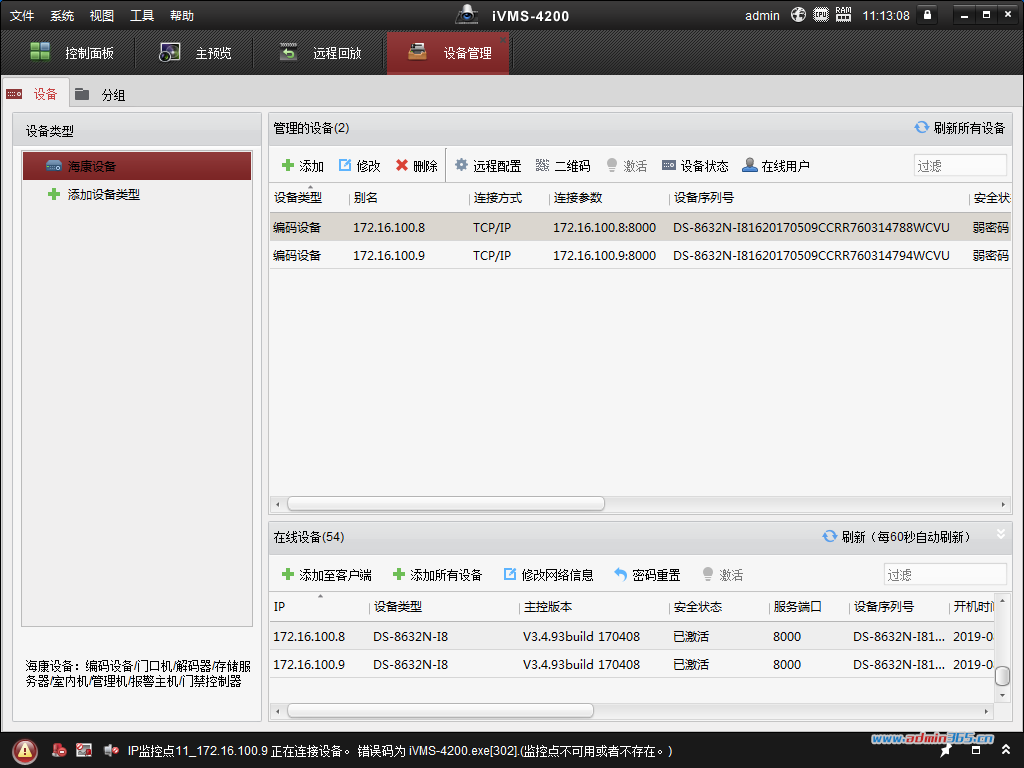Click the managed devices 过滤 filter field
1024x768 pixels.
point(959,166)
